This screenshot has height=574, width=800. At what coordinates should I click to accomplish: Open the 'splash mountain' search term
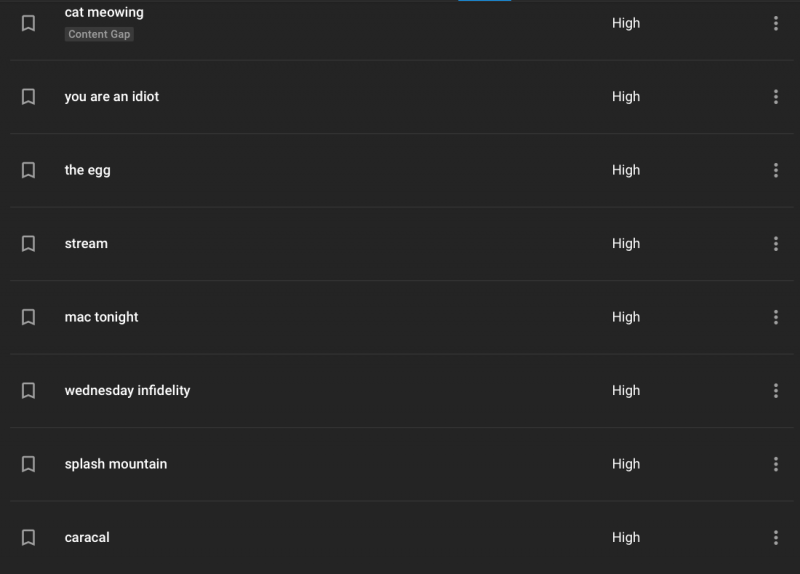[116, 464]
